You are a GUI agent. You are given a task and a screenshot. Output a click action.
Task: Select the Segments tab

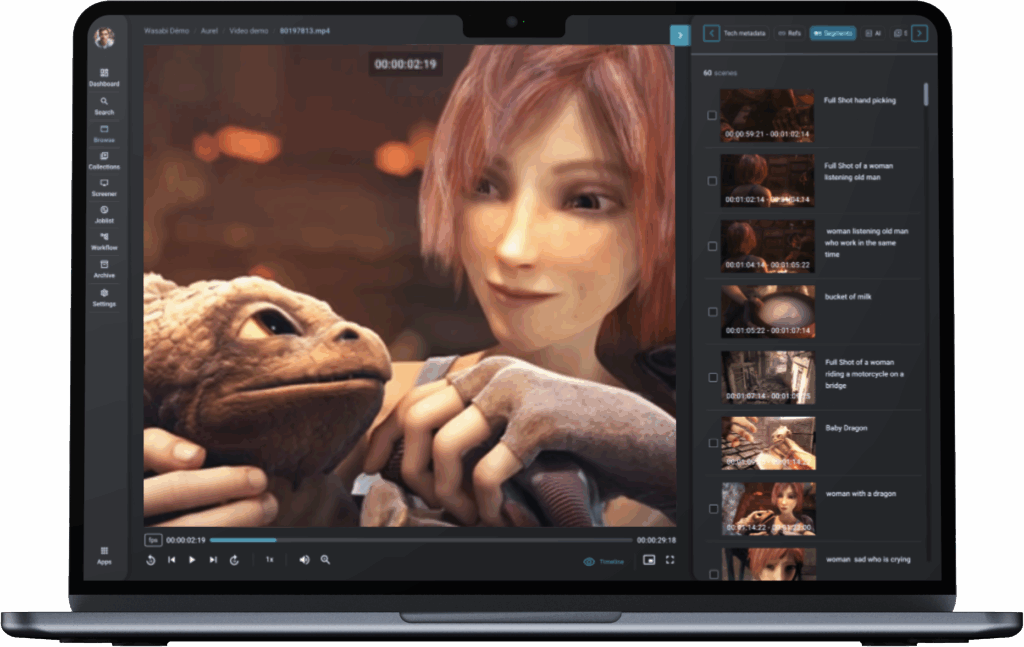[833, 33]
